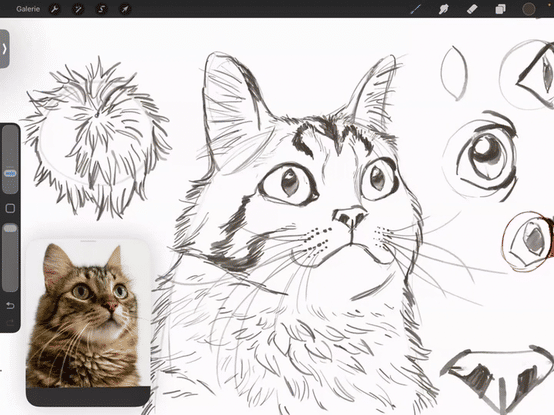Click the reference window dark bottom bar

(88, 396)
